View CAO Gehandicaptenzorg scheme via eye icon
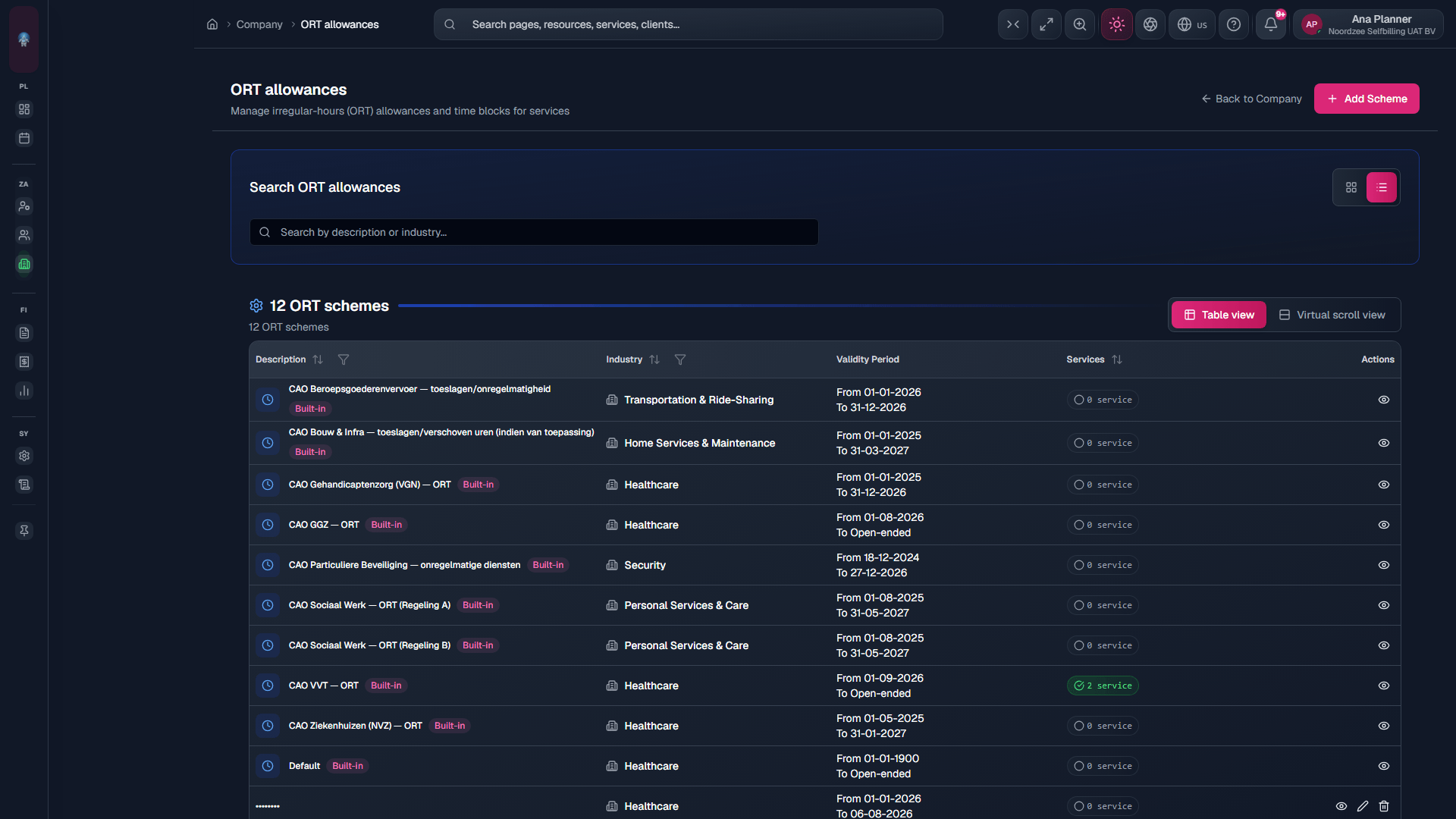1456x819 pixels. [x=1384, y=485]
